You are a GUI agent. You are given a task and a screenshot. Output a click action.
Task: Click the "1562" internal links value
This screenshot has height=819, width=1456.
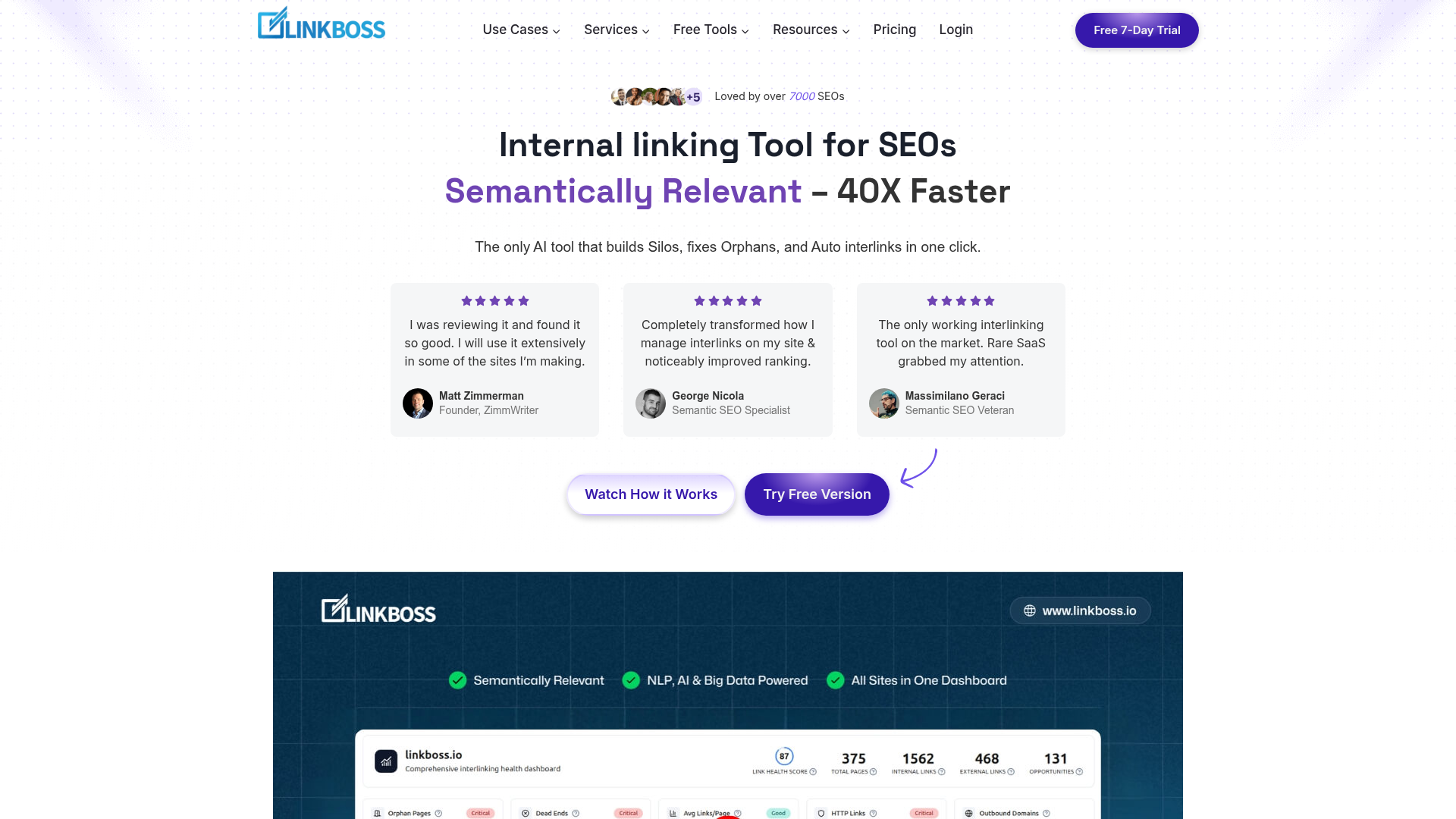click(x=918, y=758)
